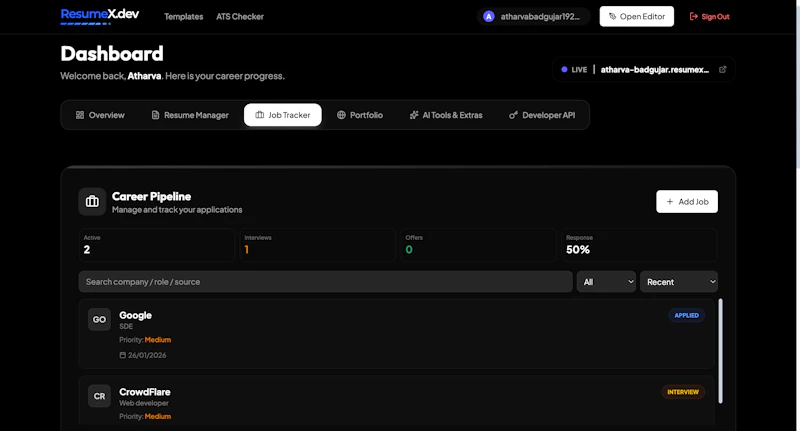This screenshot has width=800, height=431.
Task: Click the Active count card
Action: click(157, 245)
